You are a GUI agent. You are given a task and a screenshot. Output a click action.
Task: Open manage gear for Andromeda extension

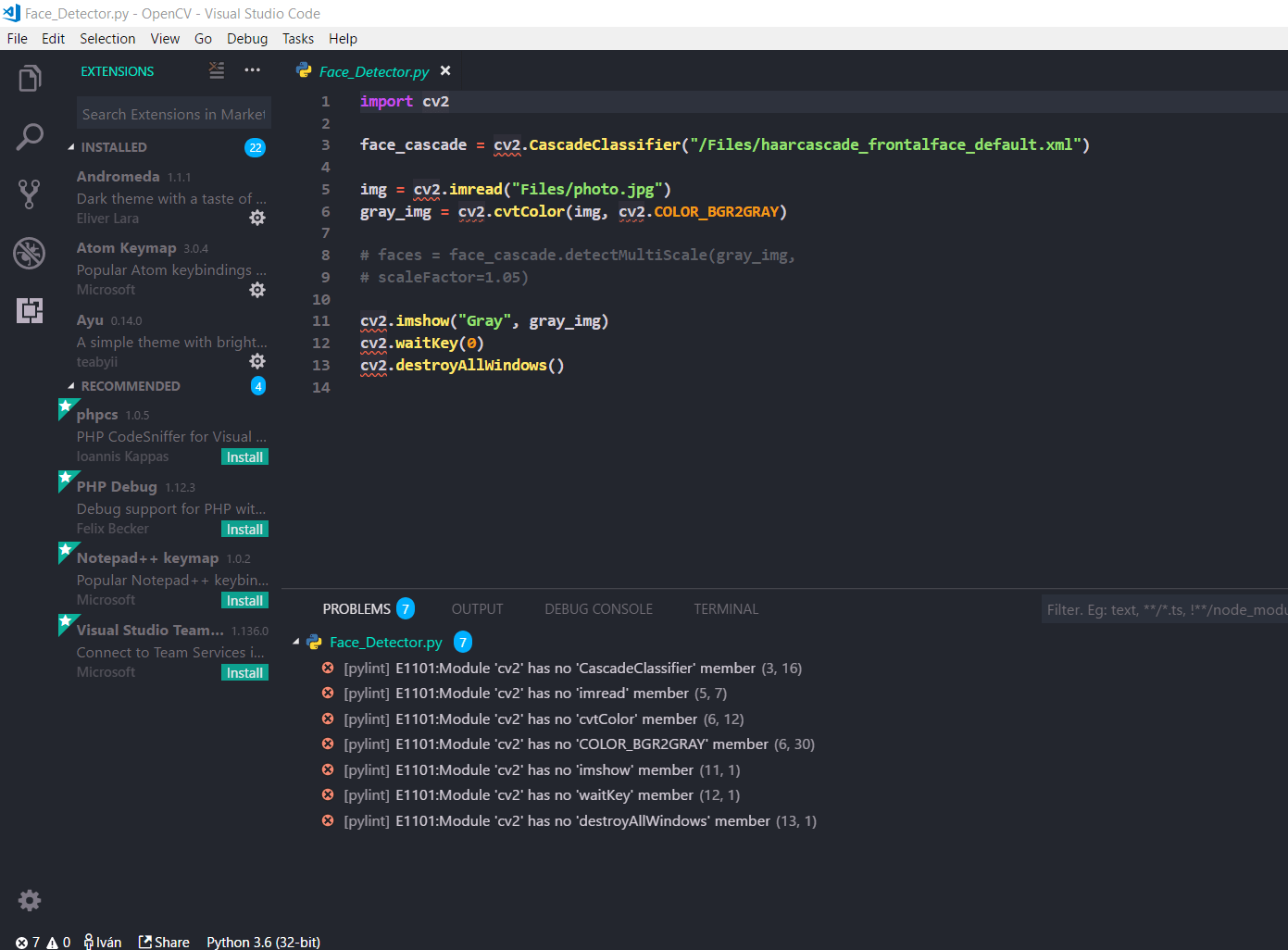257,218
